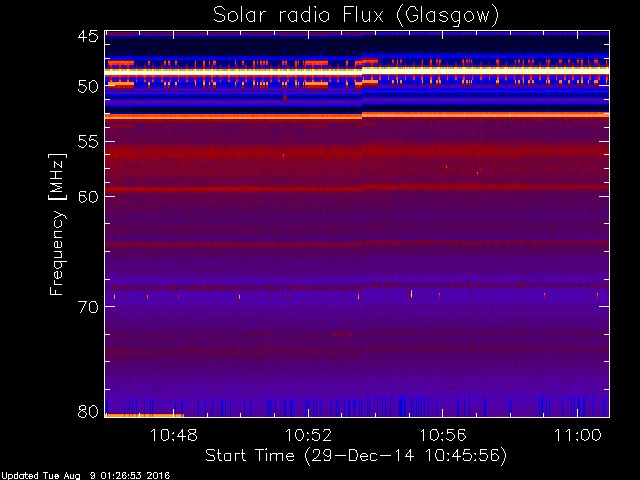Click the orange strip at 80 MHz bottom-left
Screen dimensions: 640x480
pos(145,416)
